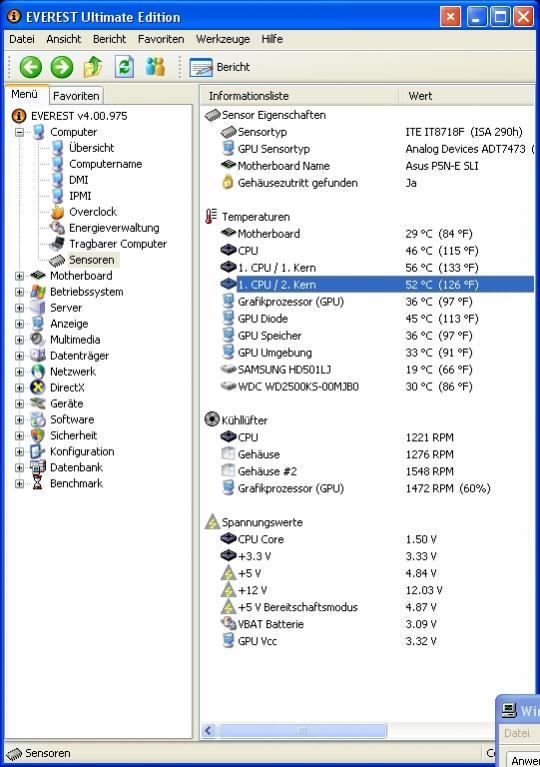Expand the Motherboard tree node

pos(19,276)
